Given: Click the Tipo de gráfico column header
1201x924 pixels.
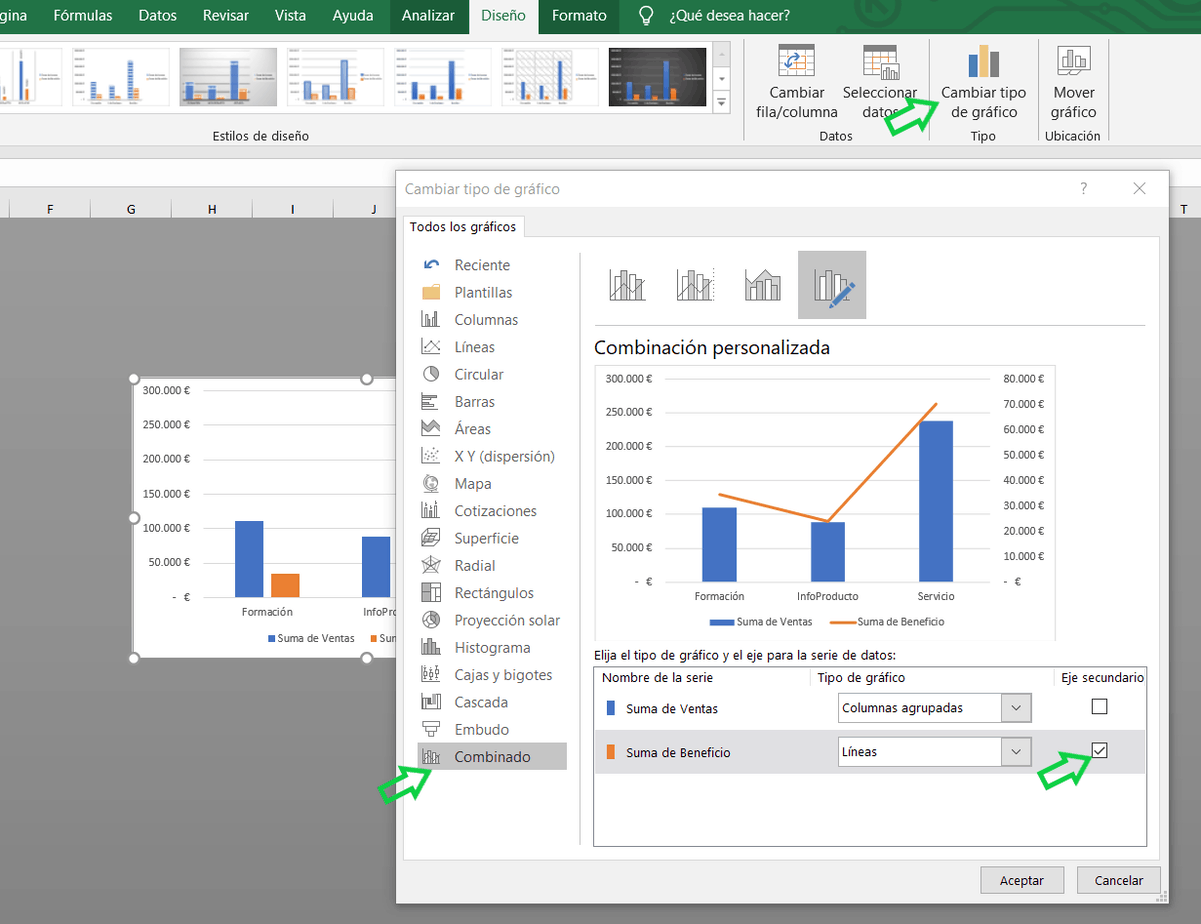Looking at the screenshot, I should (x=861, y=678).
